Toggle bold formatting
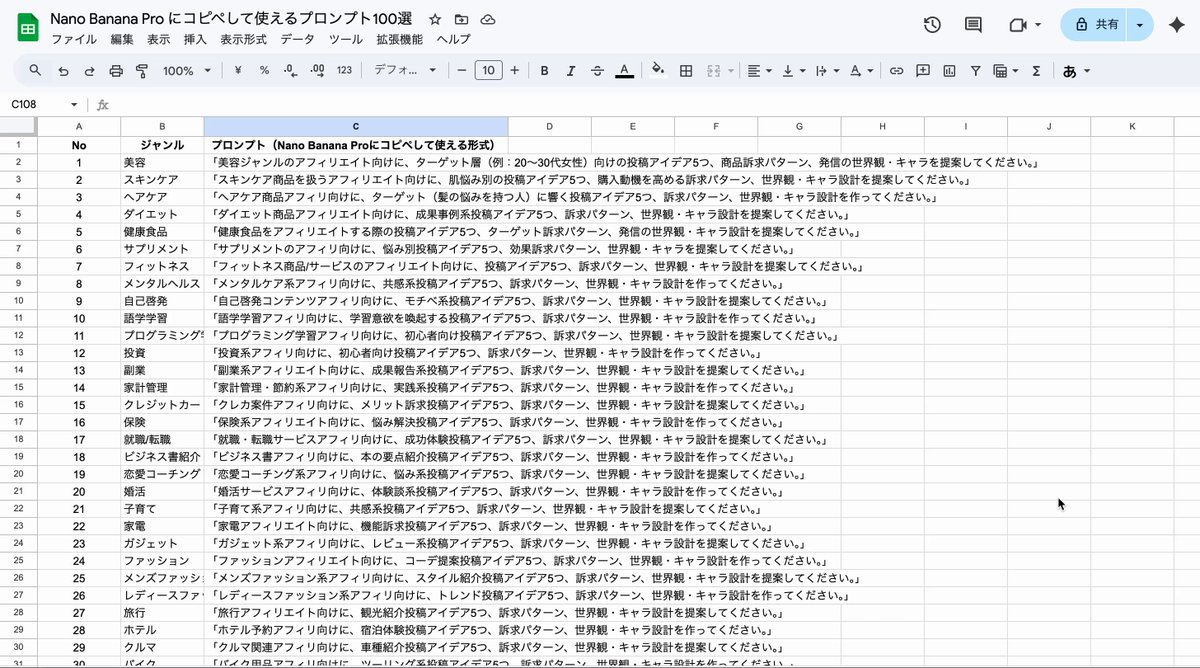 pyautogui.click(x=545, y=71)
